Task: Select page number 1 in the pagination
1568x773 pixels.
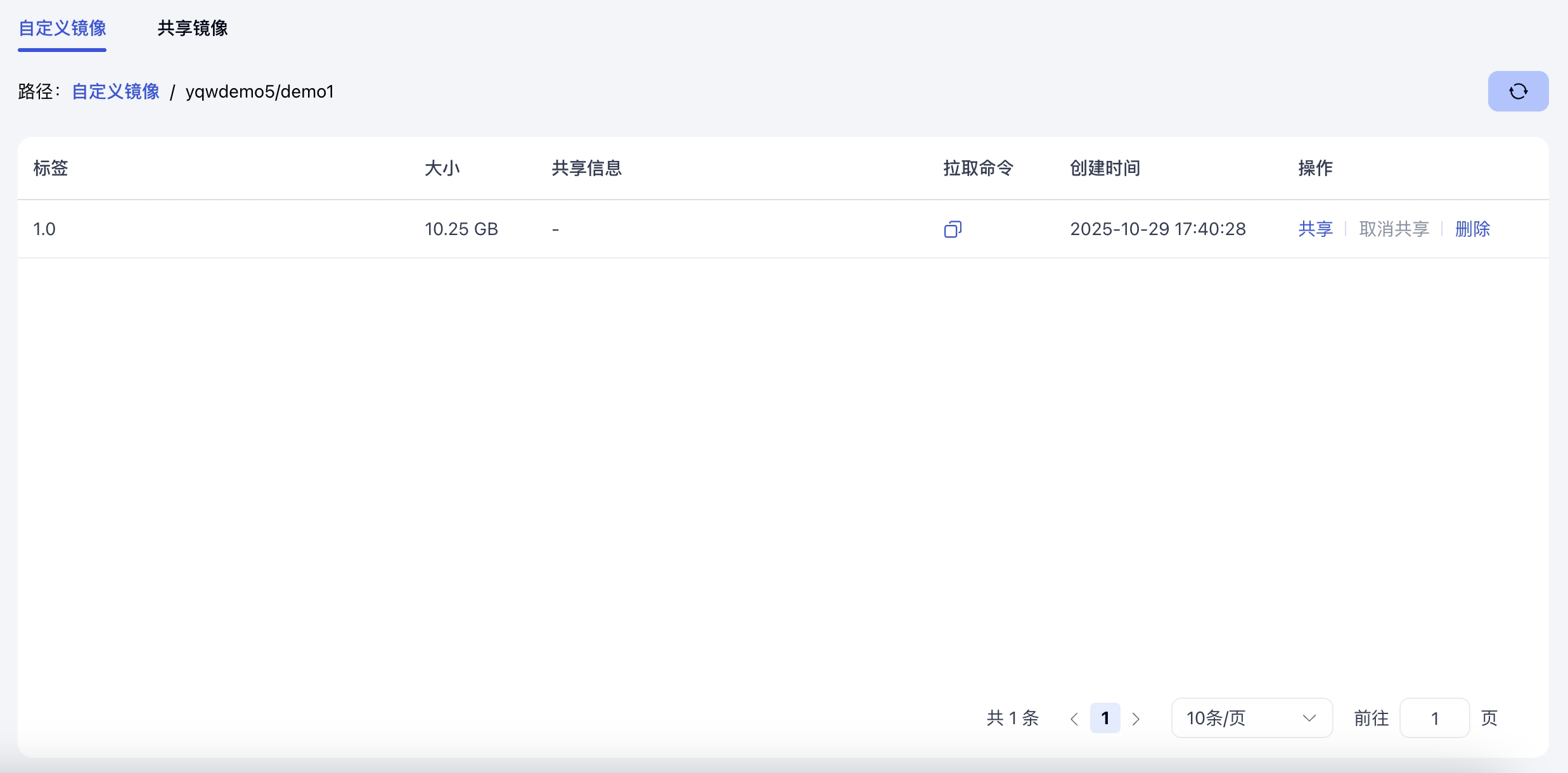Action: [1105, 718]
